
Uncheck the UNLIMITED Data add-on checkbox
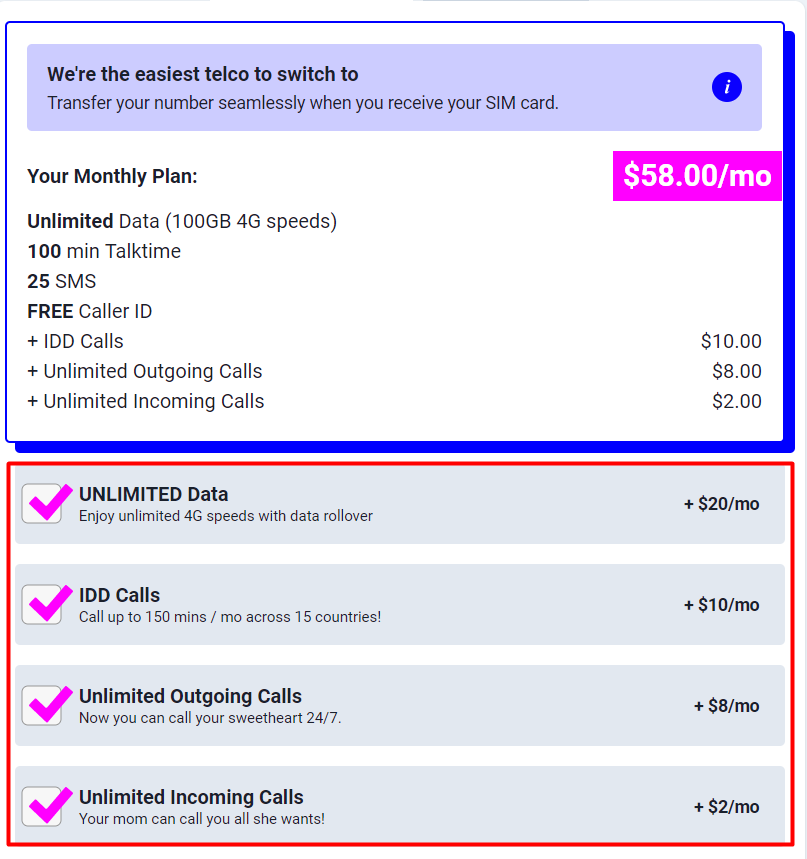point(42,504)
